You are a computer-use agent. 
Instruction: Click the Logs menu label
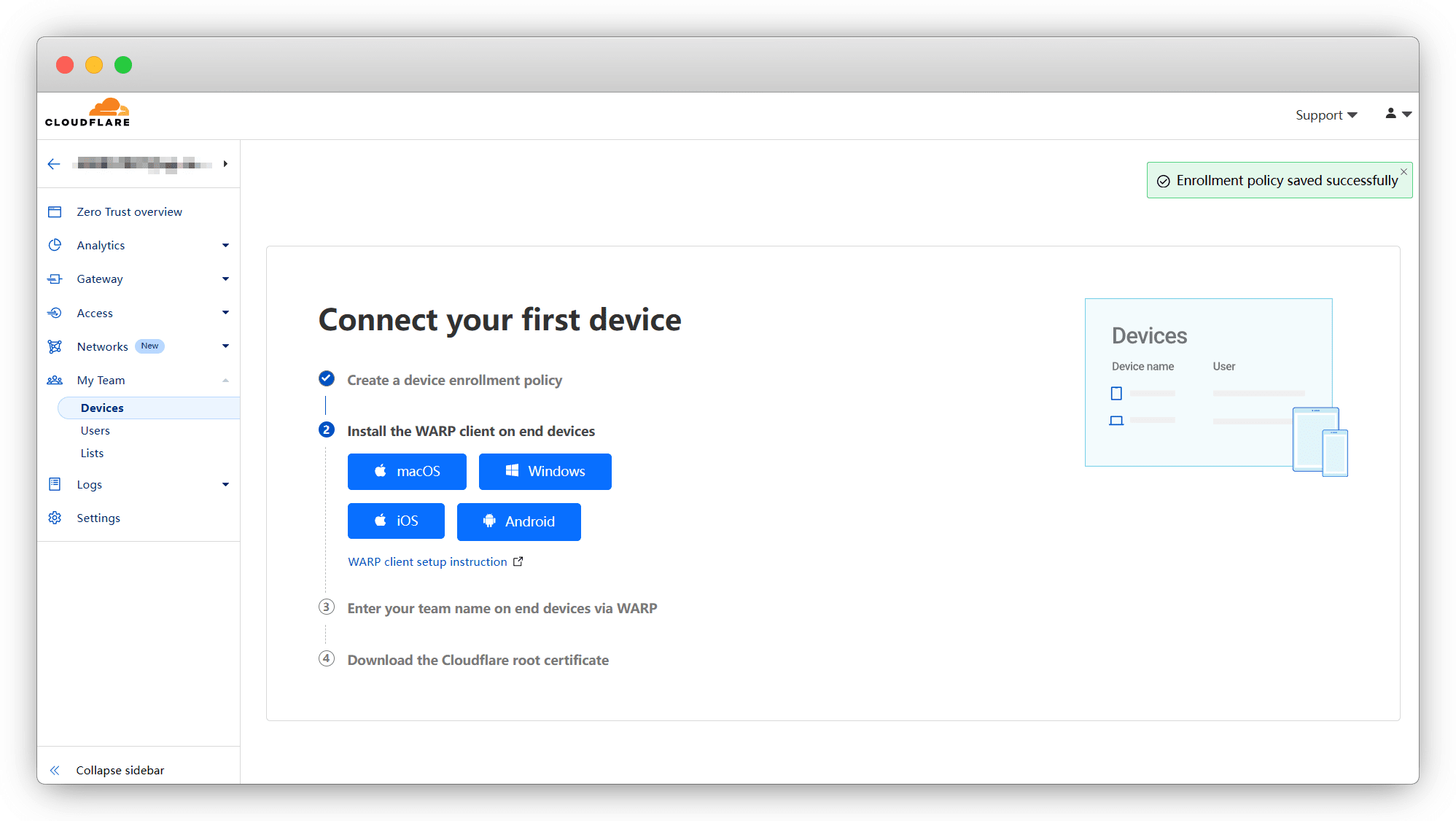click(x=89, y=485)
